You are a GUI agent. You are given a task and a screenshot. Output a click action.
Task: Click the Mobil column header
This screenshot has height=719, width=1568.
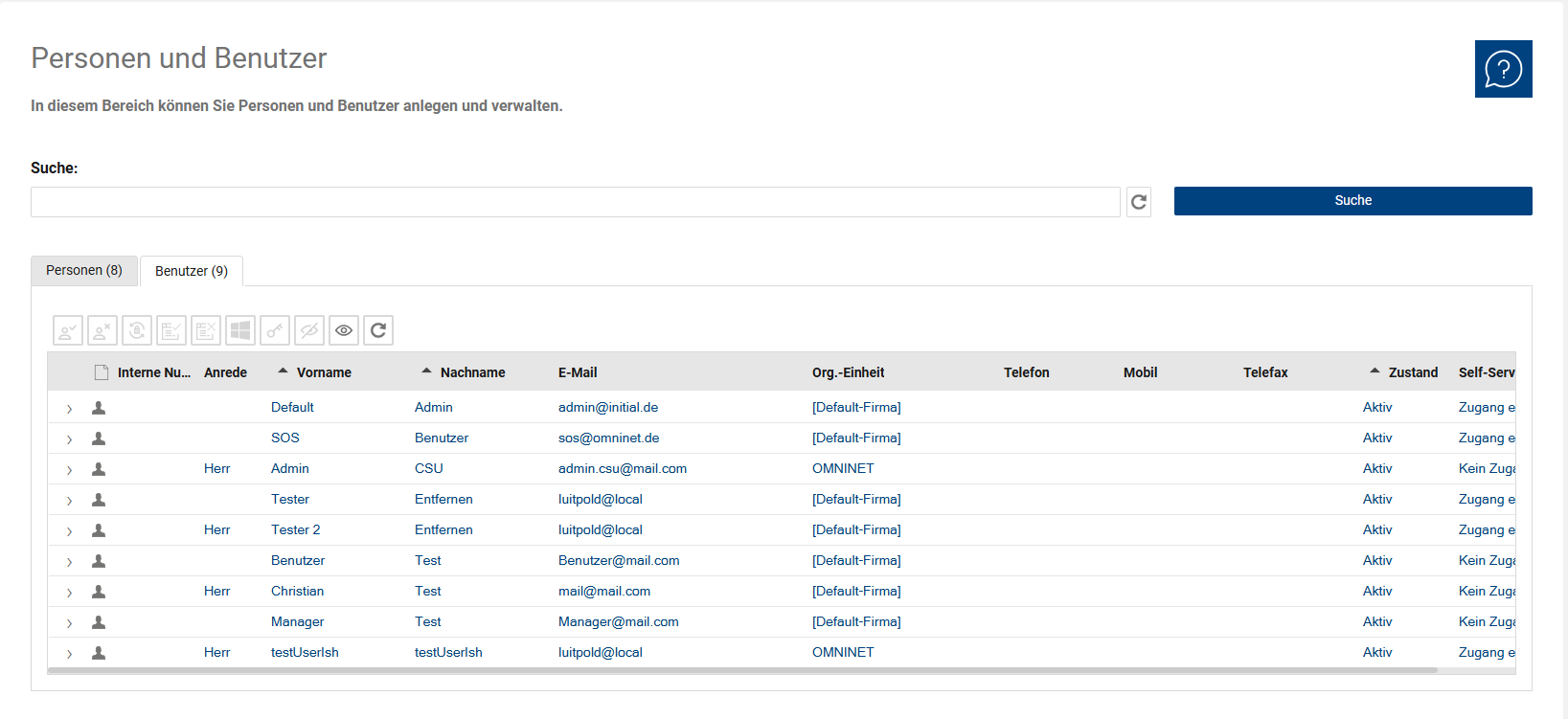point(1140,372)
